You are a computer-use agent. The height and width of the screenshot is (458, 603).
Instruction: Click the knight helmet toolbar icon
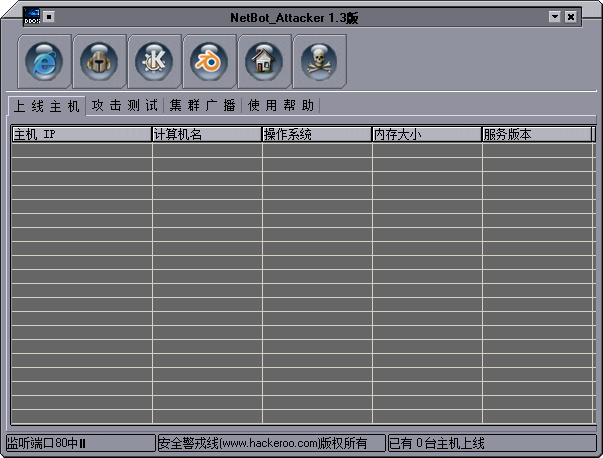[x=100, y=61]
